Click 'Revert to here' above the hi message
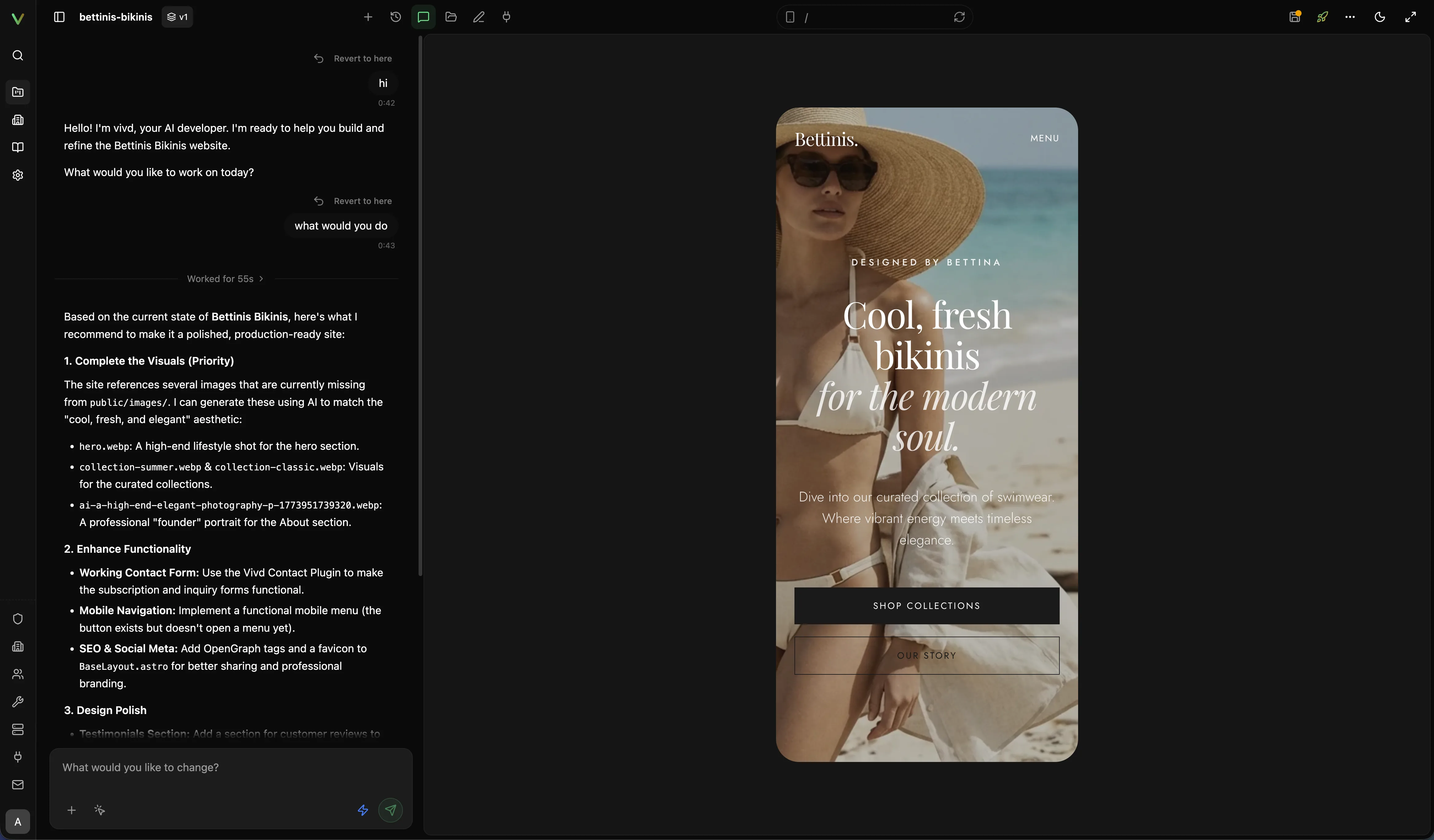Image resolution: width=1434 pixels, height=840 pixels. [353, 58]
